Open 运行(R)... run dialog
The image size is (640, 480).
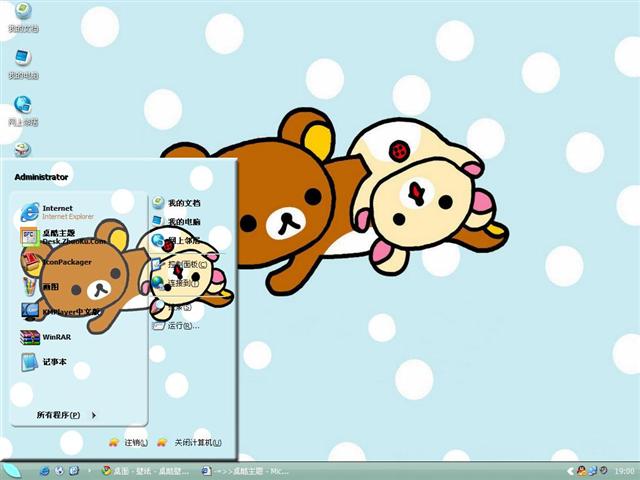point(176,325)
